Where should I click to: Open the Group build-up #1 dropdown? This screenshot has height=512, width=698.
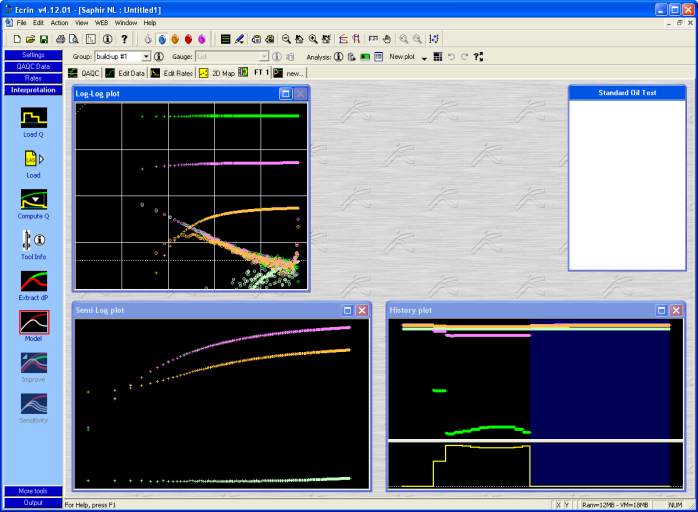[146, 57]
